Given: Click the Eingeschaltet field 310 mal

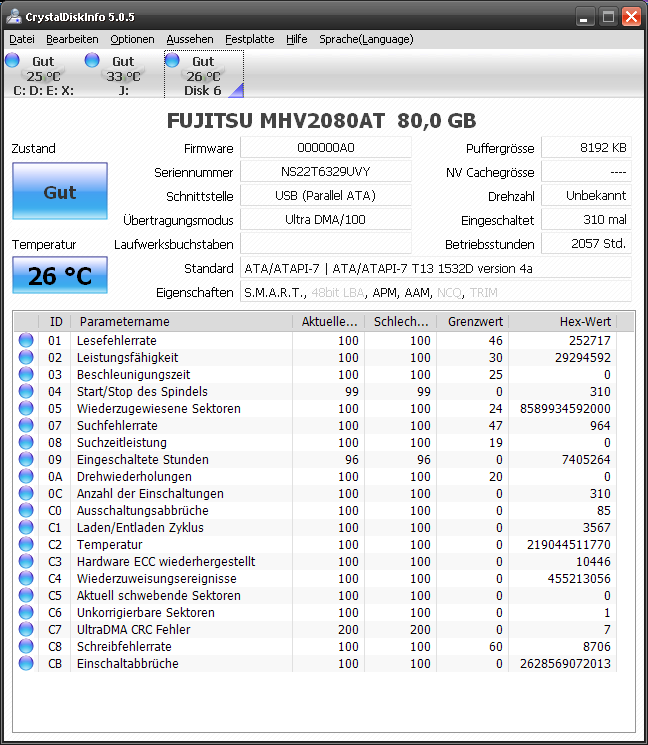Looking at the screenshot, I should (586, 219).
